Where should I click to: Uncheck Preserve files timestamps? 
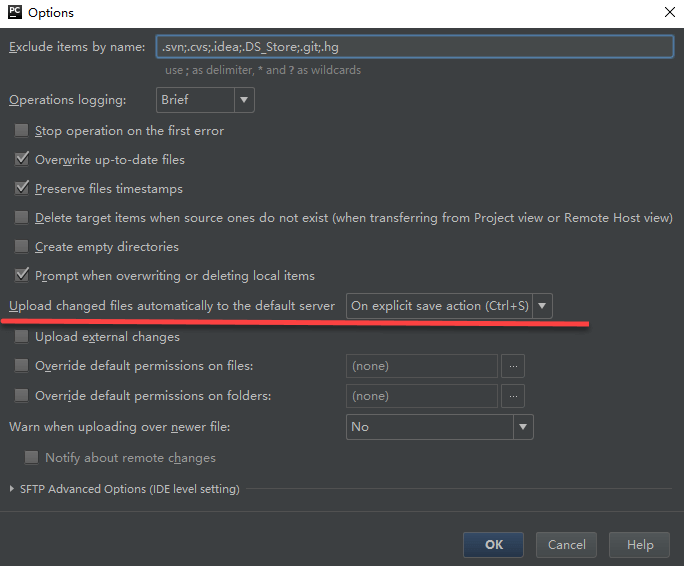coord(21,189)
